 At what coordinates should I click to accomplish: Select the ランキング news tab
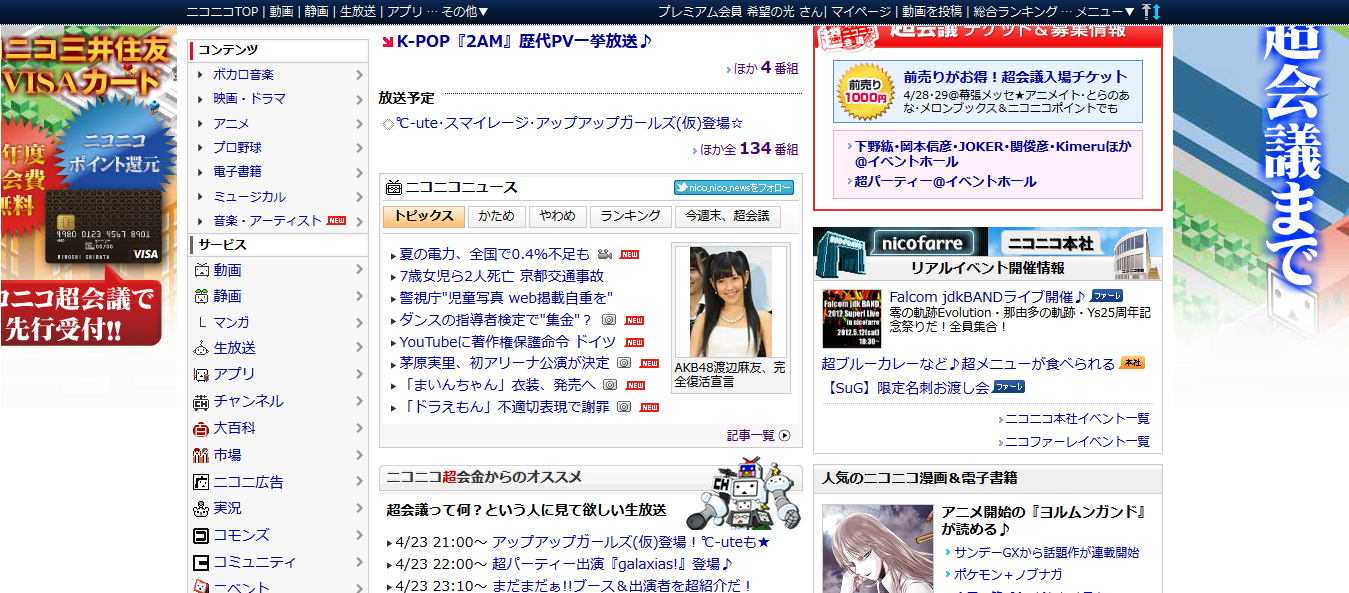tap(630, 216)
